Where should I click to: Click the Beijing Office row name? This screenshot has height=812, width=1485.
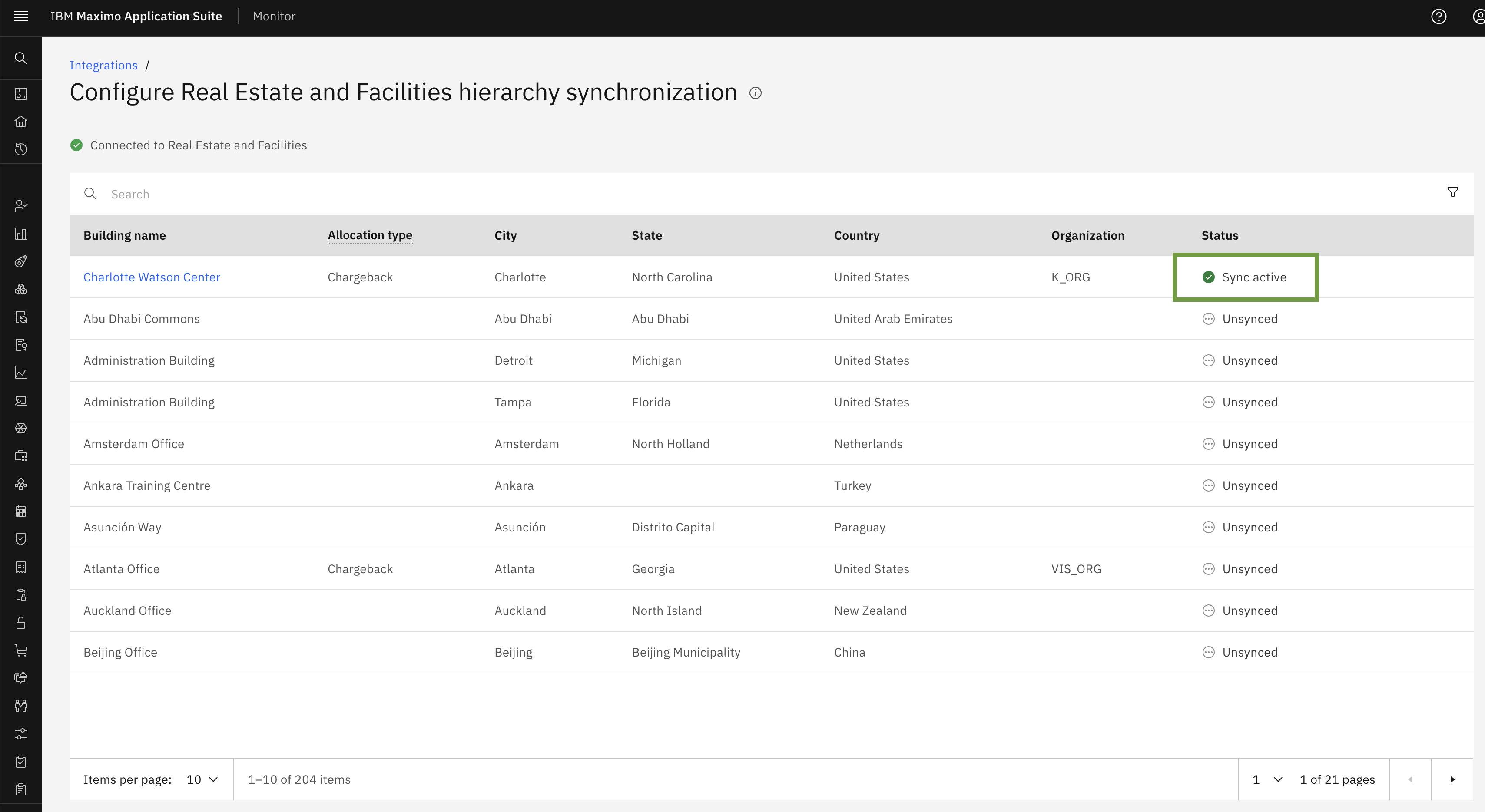coord(120,652)
